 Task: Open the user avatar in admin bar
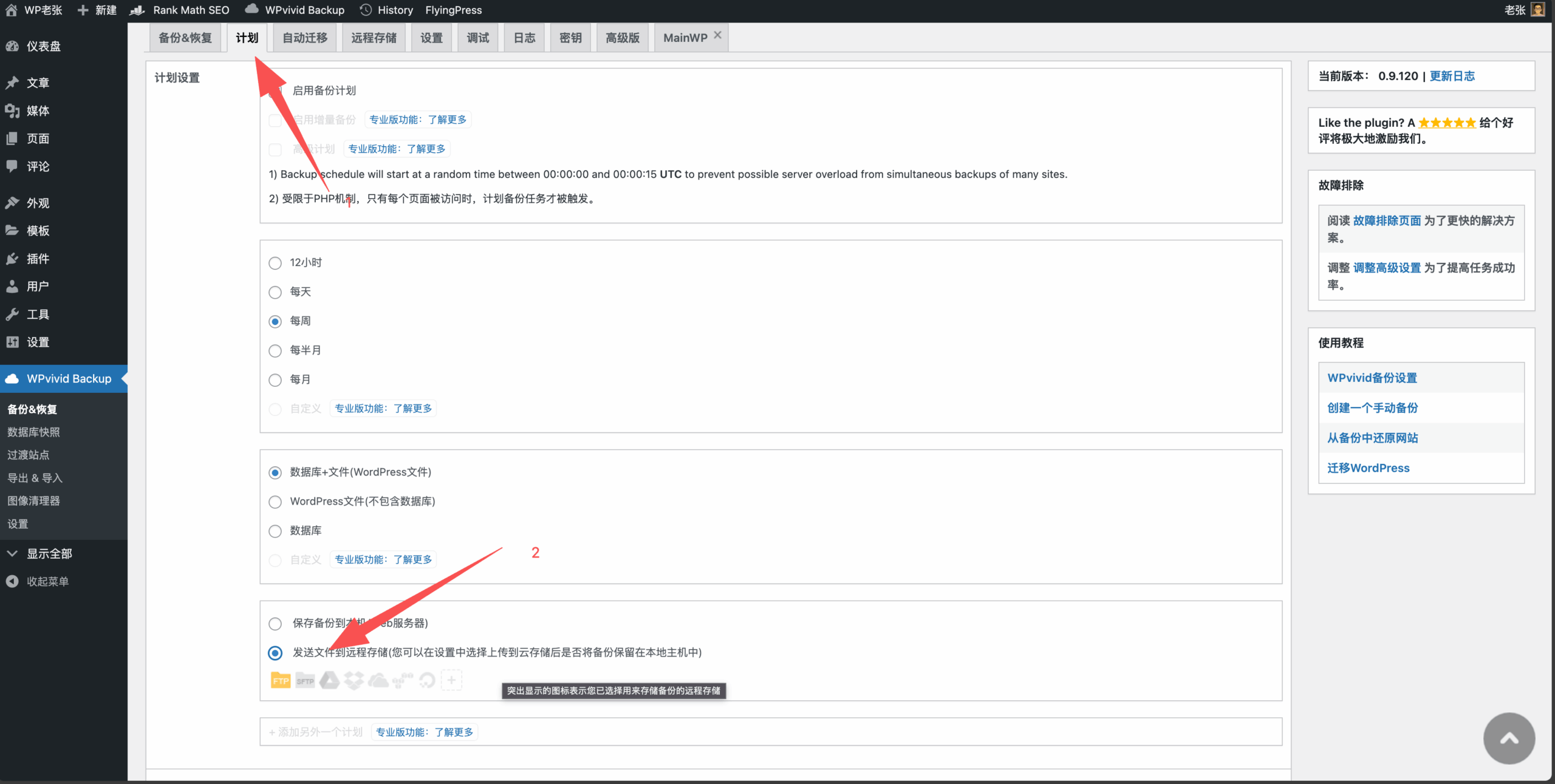pos(1537,10)
